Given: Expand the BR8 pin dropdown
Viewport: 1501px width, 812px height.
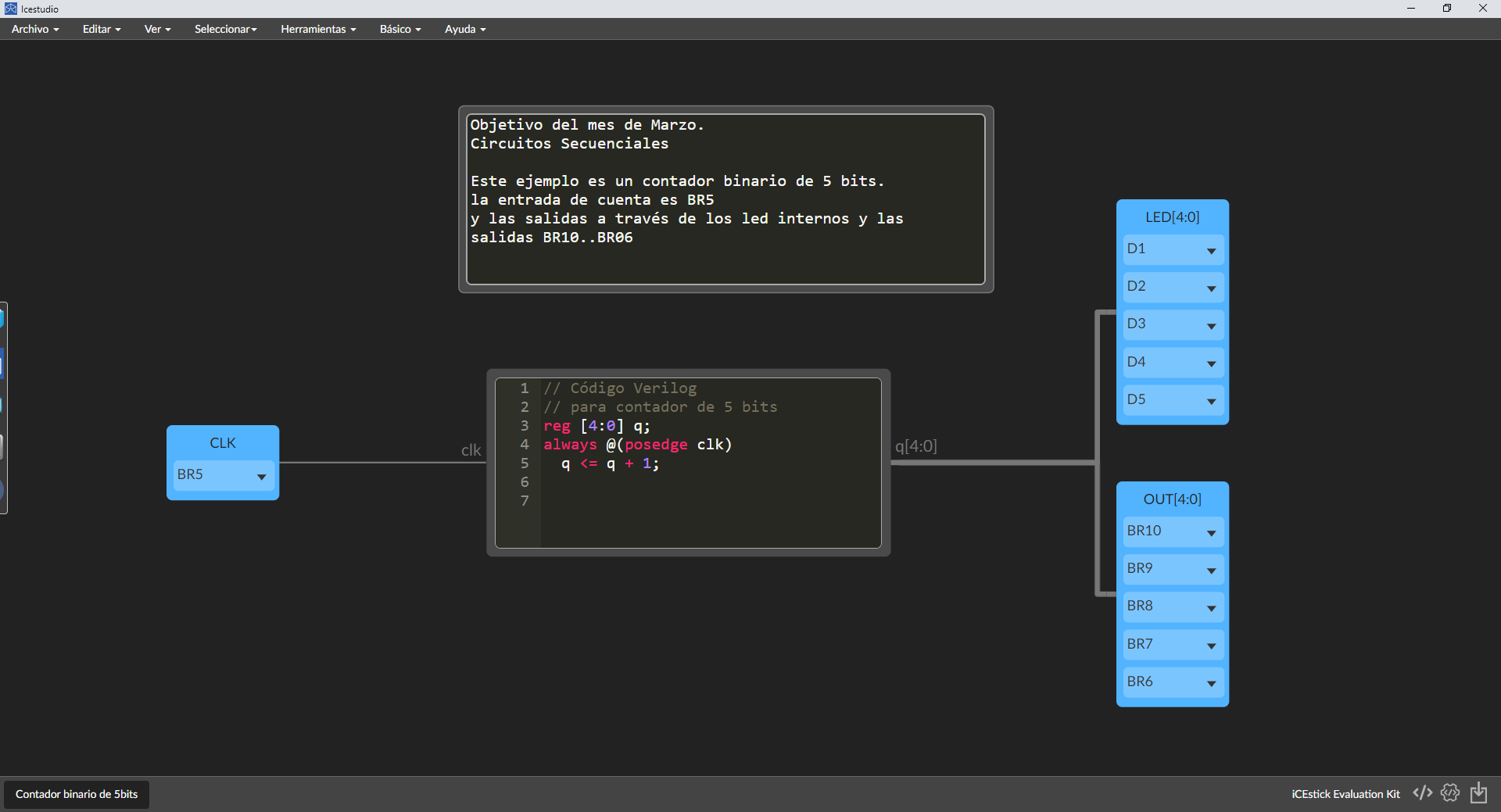Looking at the screenshot, I should coord(1173,606).
